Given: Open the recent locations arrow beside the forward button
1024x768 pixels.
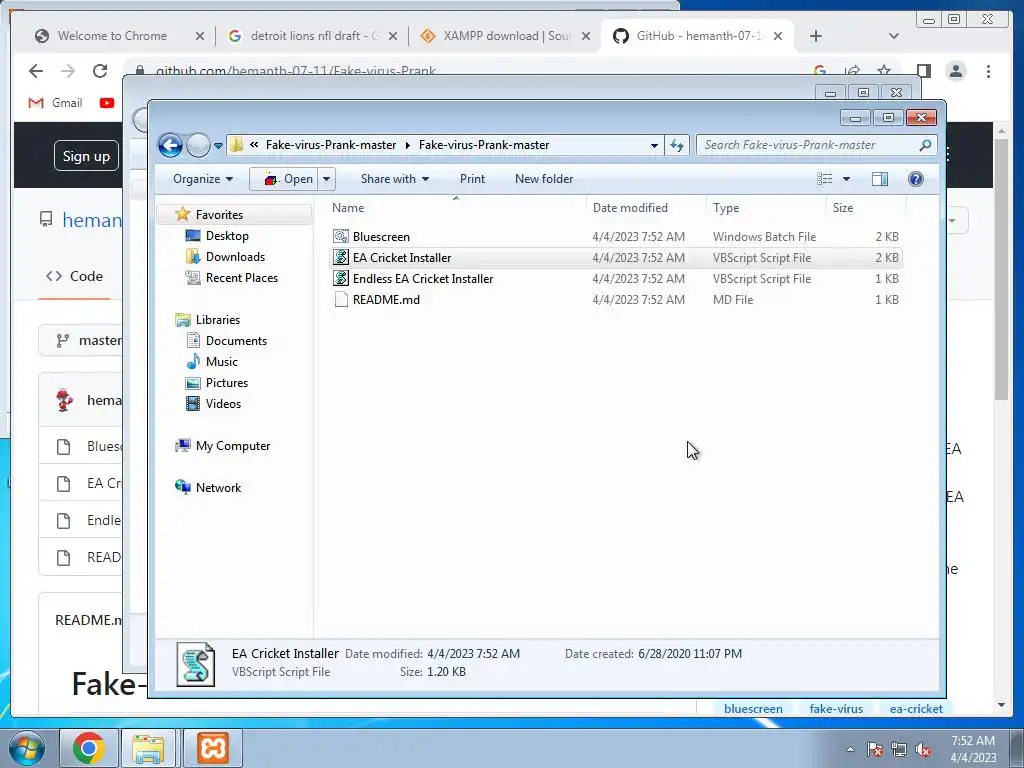Looking at the screenshot, I should click(219, 146).
